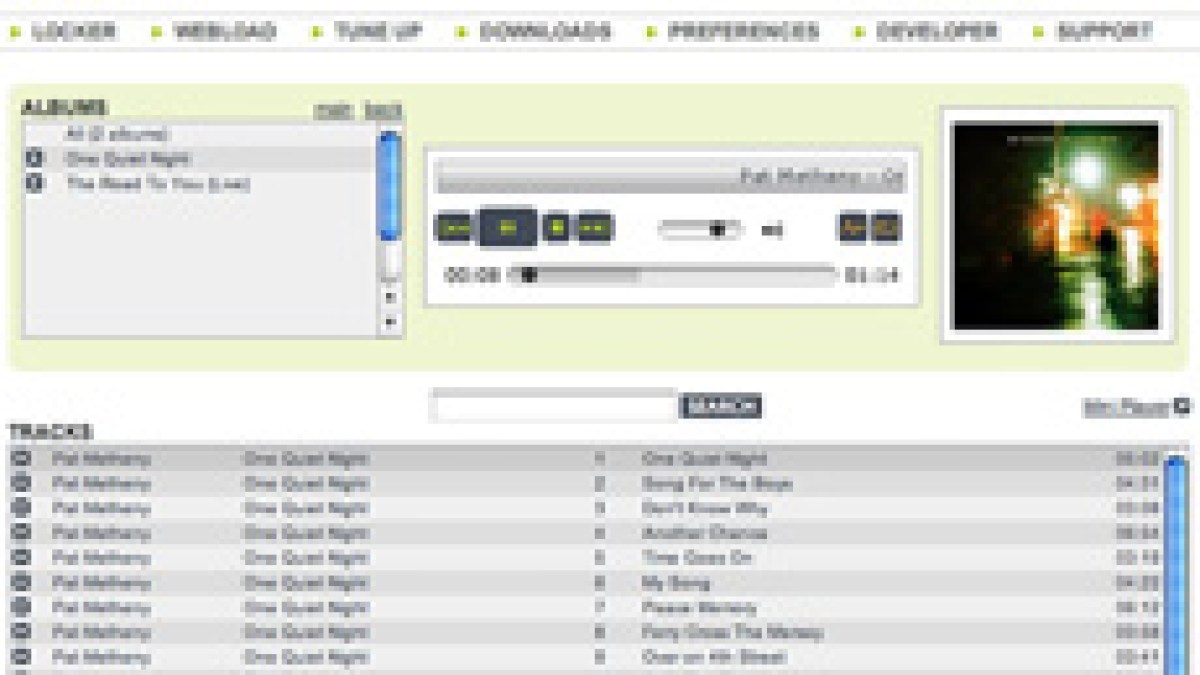Click the previous track button in player
Image resolution: width=1200 pixels, height=675 pixels.
[x=453, y=229]
